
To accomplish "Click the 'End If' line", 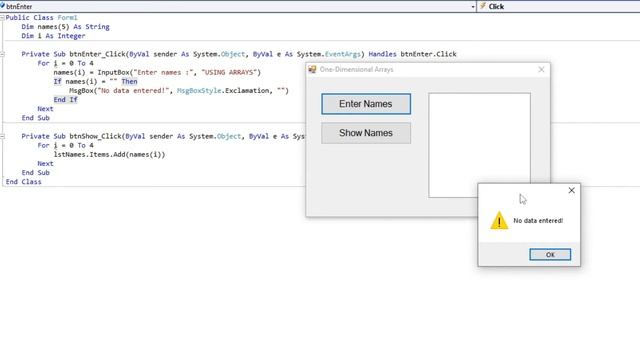I will 65,100.
